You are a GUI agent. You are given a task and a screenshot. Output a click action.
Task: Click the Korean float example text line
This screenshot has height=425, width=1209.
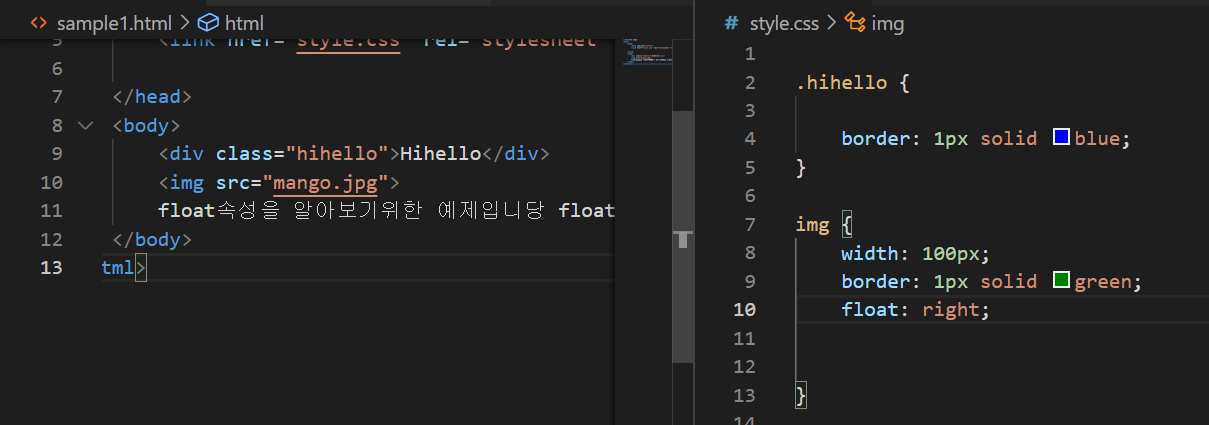(386, 211)
